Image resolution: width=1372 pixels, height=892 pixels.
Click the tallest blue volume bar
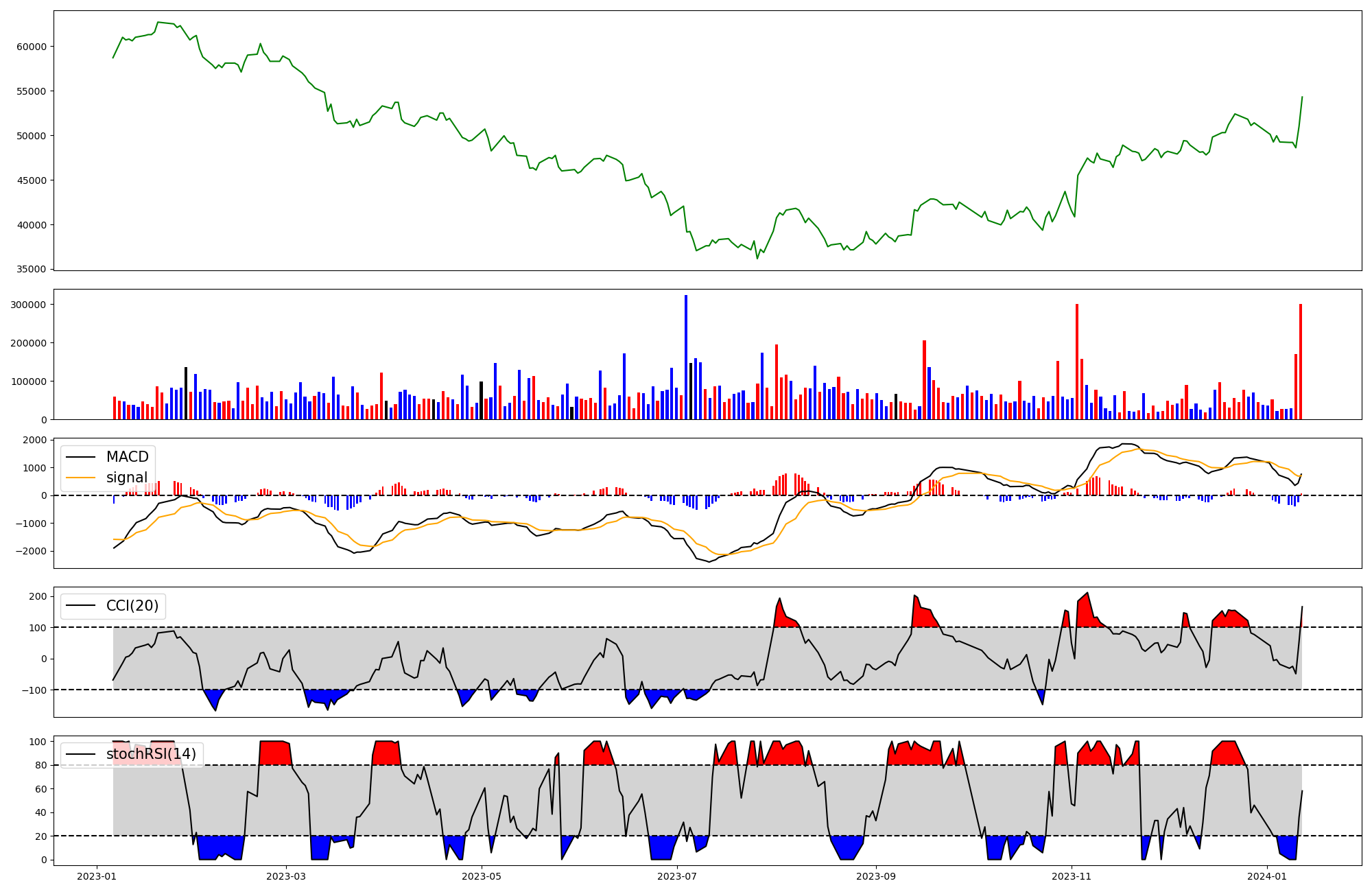coord(686,357)
